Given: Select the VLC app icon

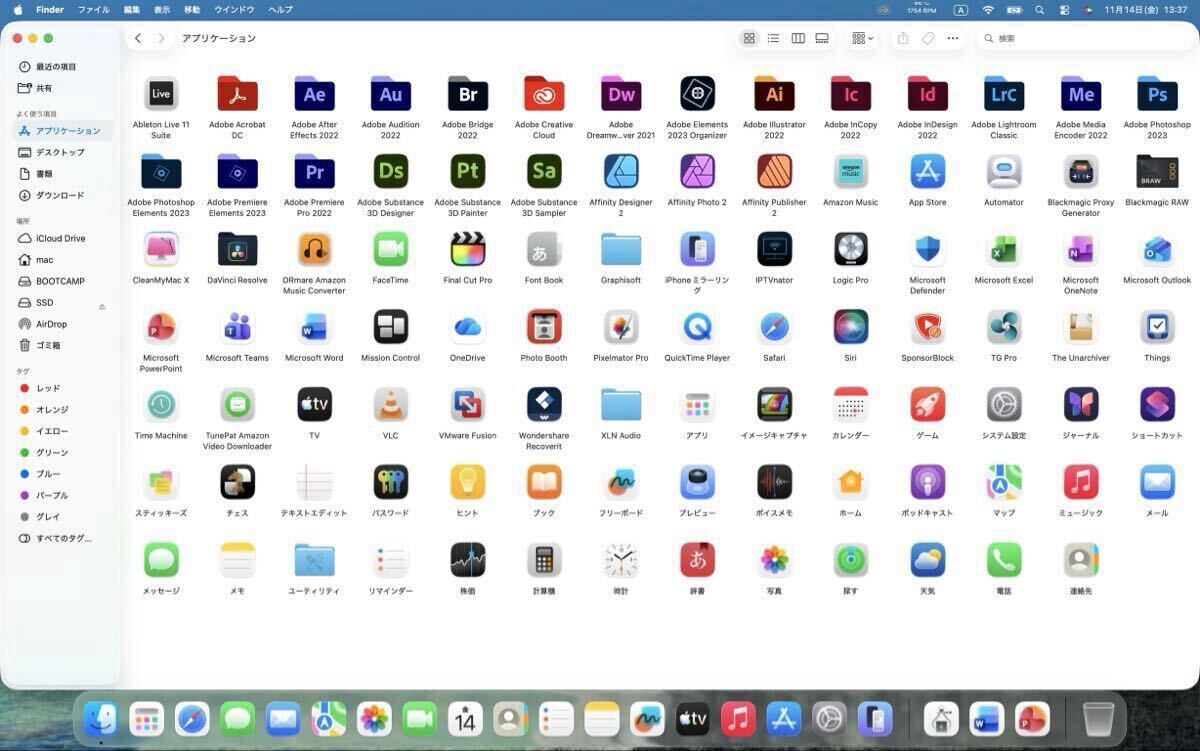Looking at the screenshot, I should click(390, 404).
